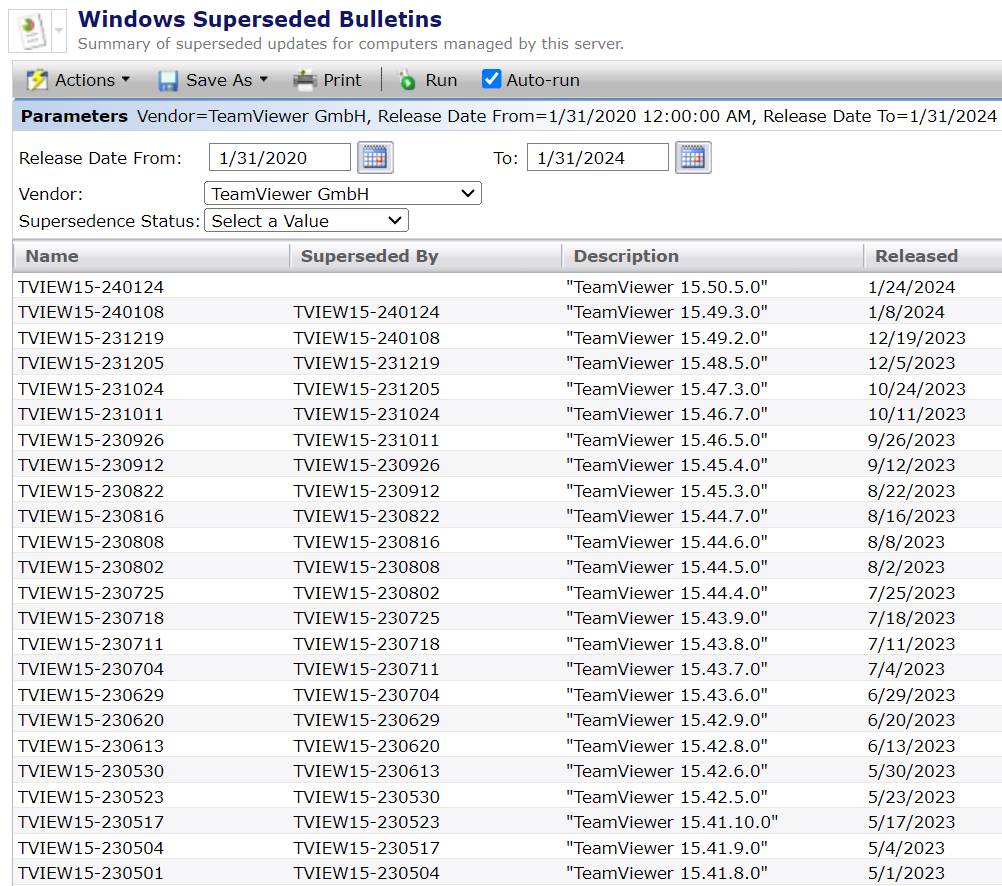
Task: Select TVIEW15-230816 in the Name column
Action: coord(91,516)
